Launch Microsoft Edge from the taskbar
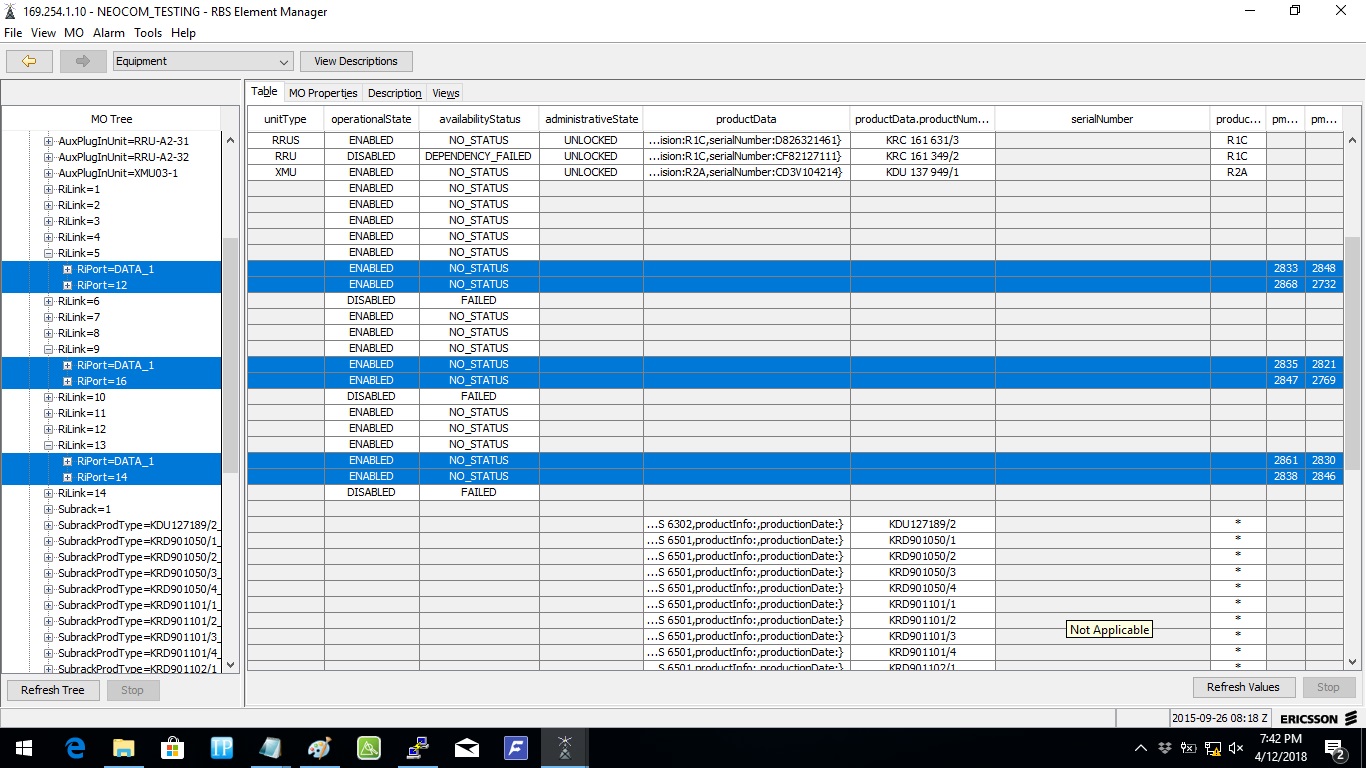Image resolution: width=1366 pixels, height=768 pixels. click(75, 747)
